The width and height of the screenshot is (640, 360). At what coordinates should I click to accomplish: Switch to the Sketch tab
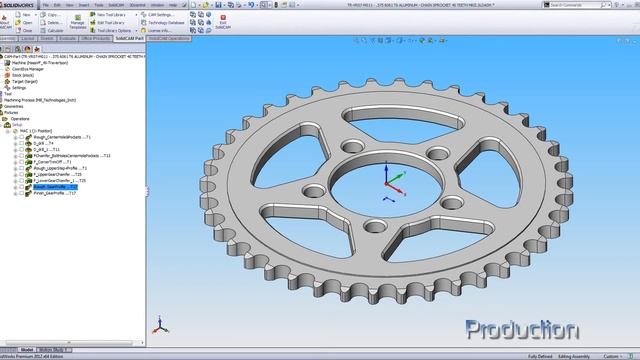pyautogui.click(x=47, y=38)
